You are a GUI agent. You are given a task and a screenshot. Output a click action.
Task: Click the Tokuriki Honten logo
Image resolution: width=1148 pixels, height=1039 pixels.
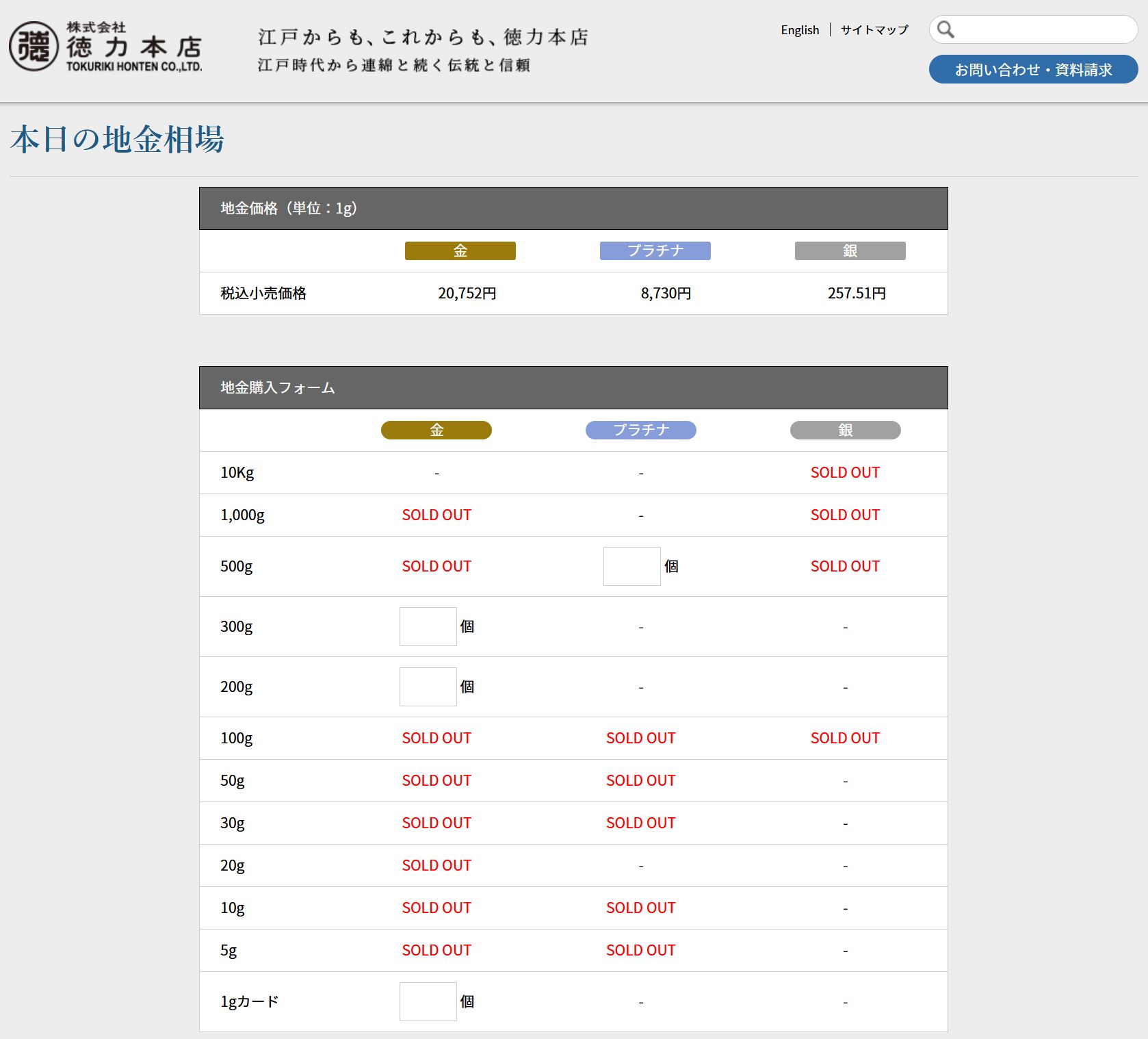[x=106, y=47]
